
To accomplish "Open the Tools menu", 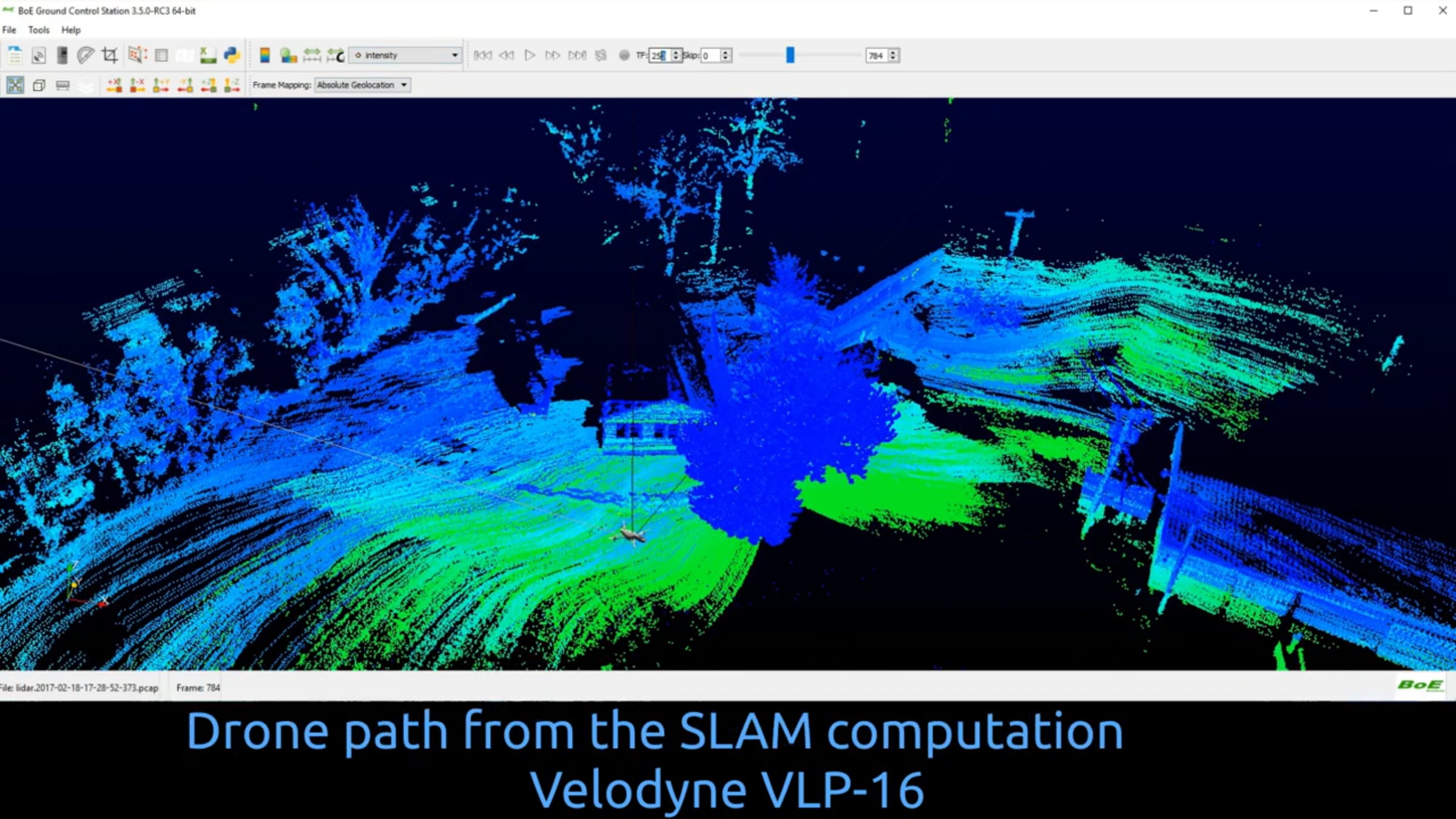I will click(39, 30).
